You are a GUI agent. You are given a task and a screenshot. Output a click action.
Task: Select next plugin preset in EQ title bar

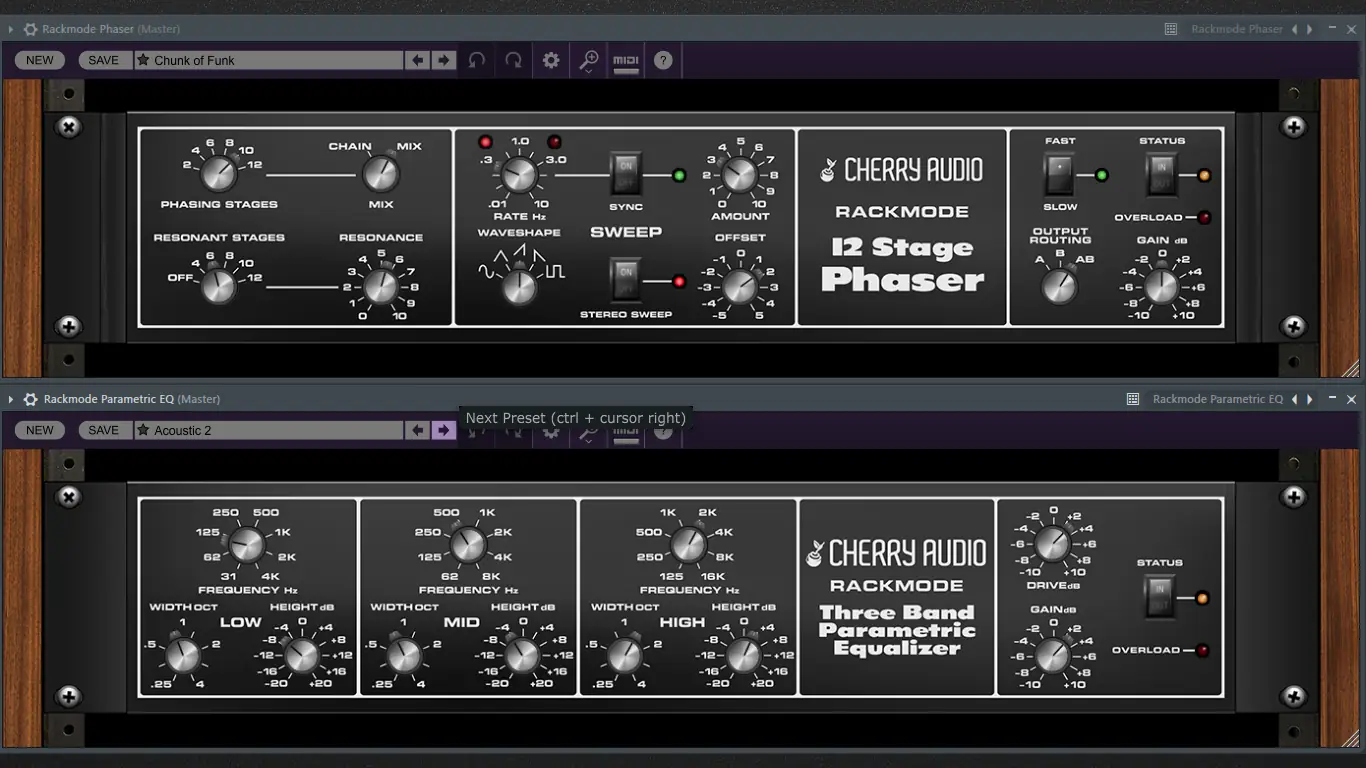(x=1310, y=400)
